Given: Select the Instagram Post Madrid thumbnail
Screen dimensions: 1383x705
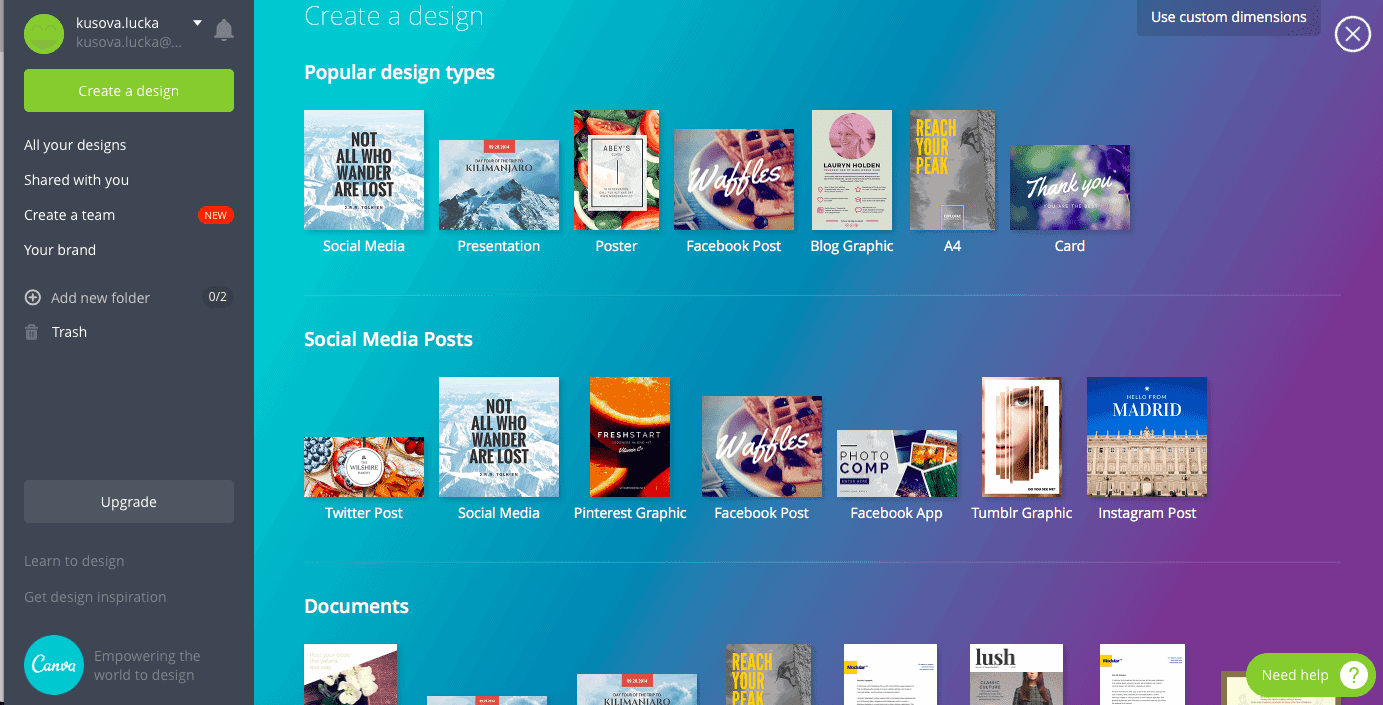Looking at the screenshot, I should [1146, 437].
